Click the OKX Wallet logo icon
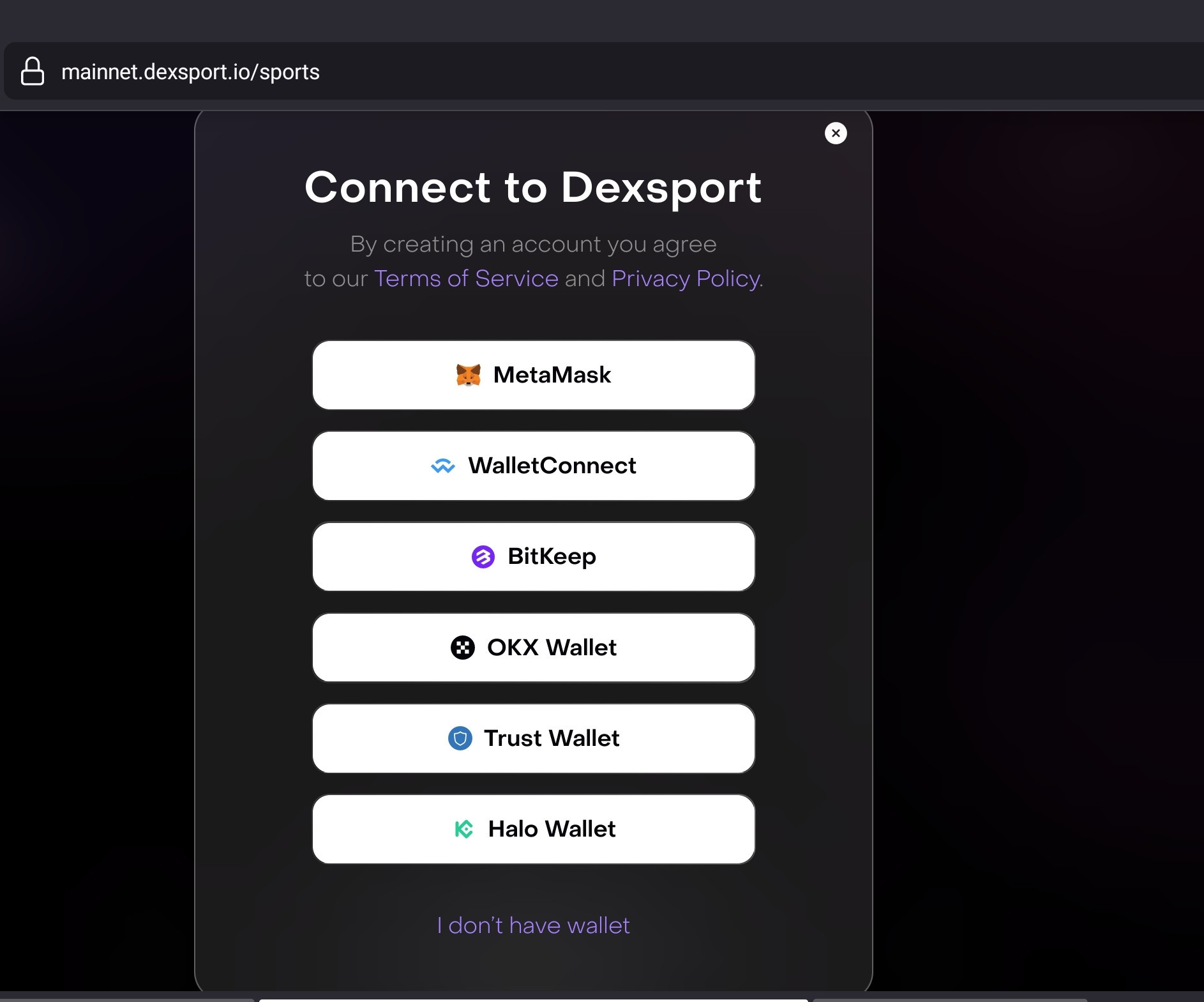The width and height of the screenshot is (1204, 1002). coord(463,648)
